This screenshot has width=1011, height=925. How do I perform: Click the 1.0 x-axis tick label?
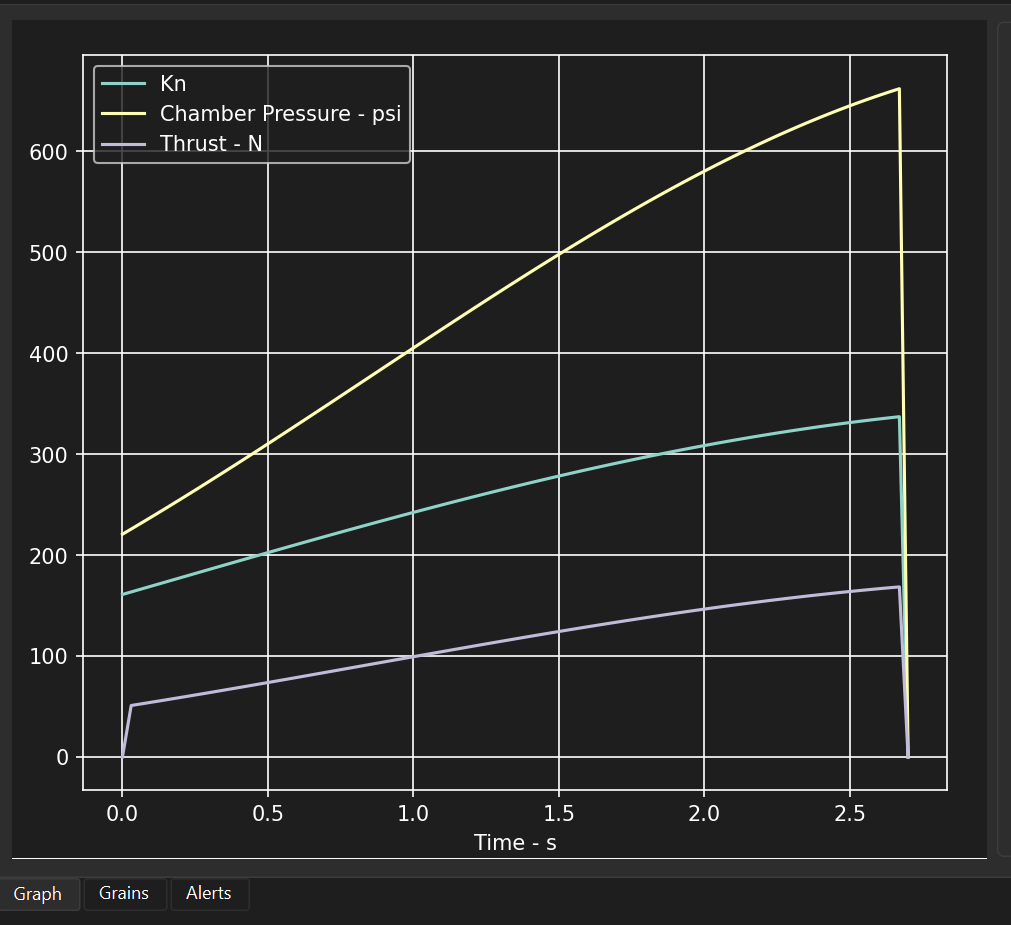click(x=413, y=813)
